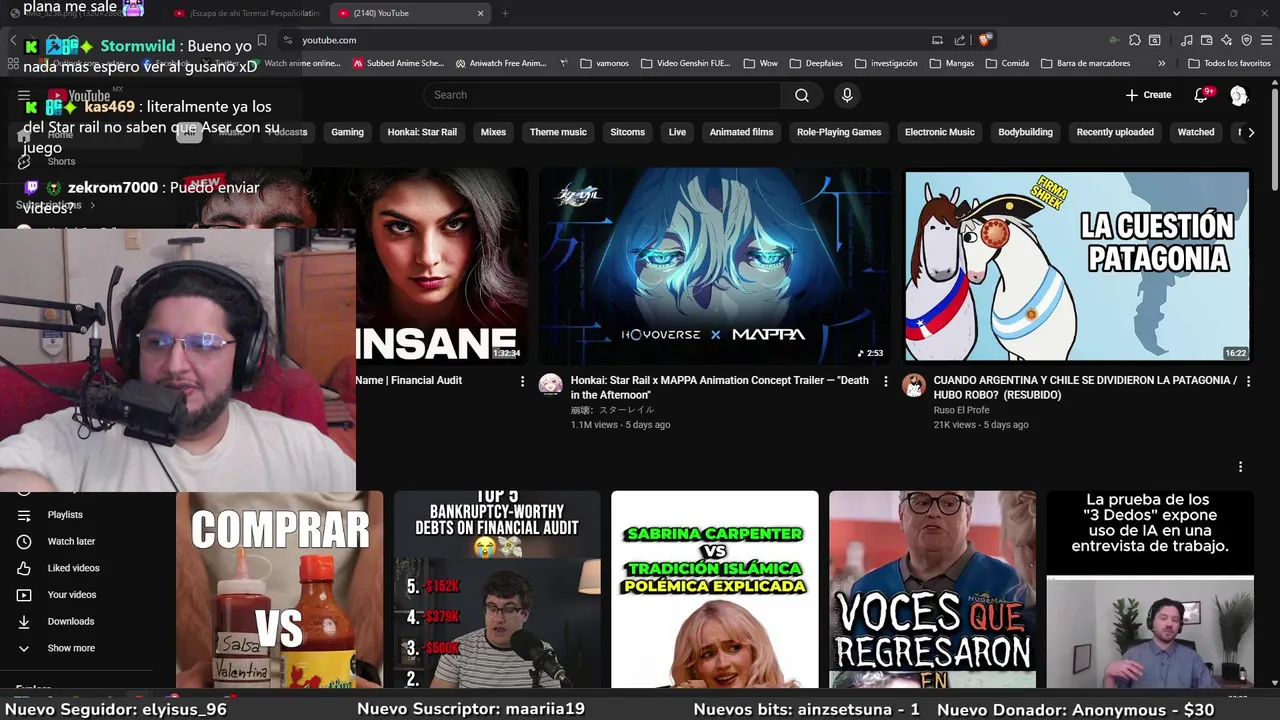The width and height of the screenshot is (1280, 720).
Task: Select the Recently uploaded chip
Action: 1115,132
